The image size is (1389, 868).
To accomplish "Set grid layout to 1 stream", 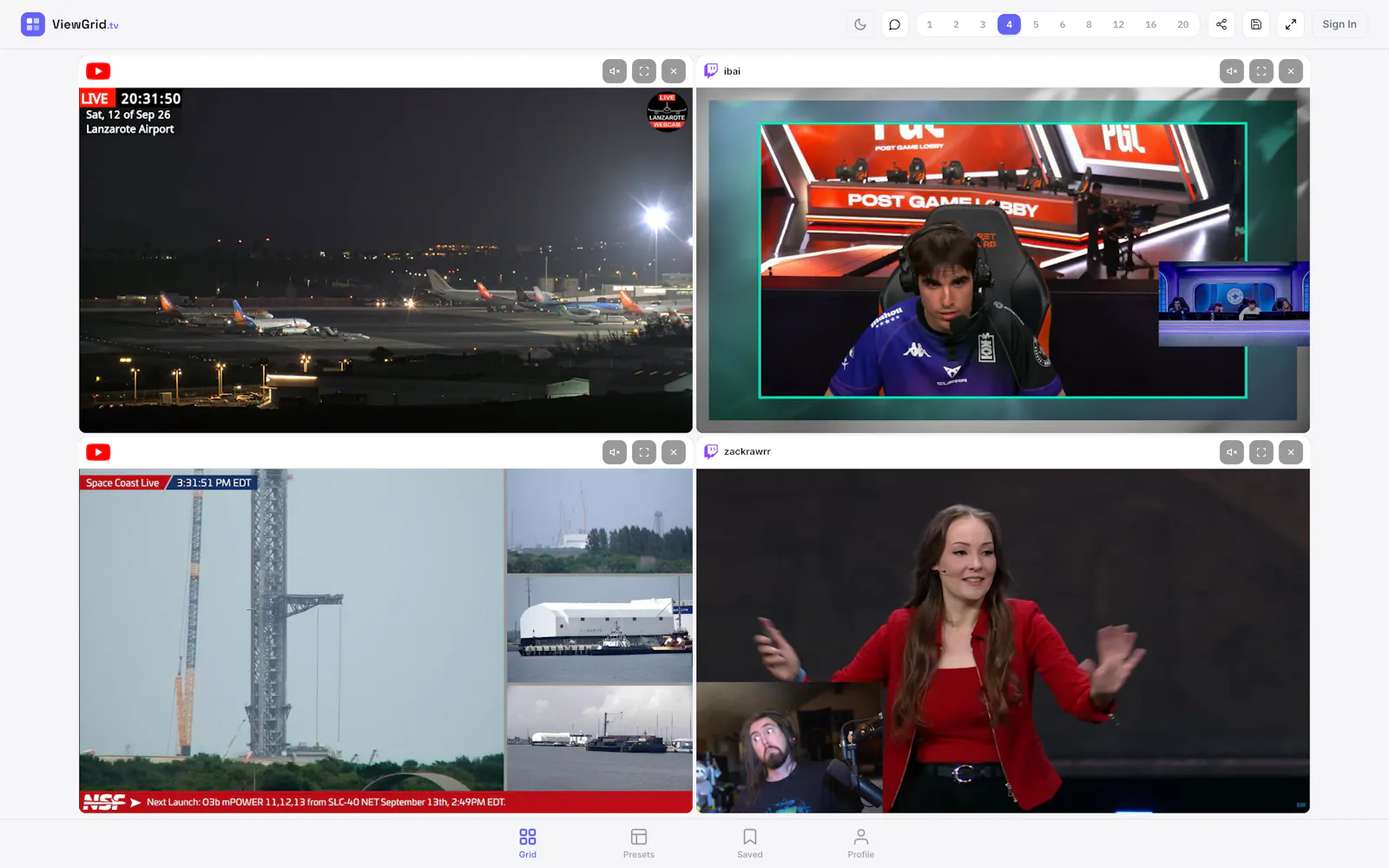I will 930,24.
